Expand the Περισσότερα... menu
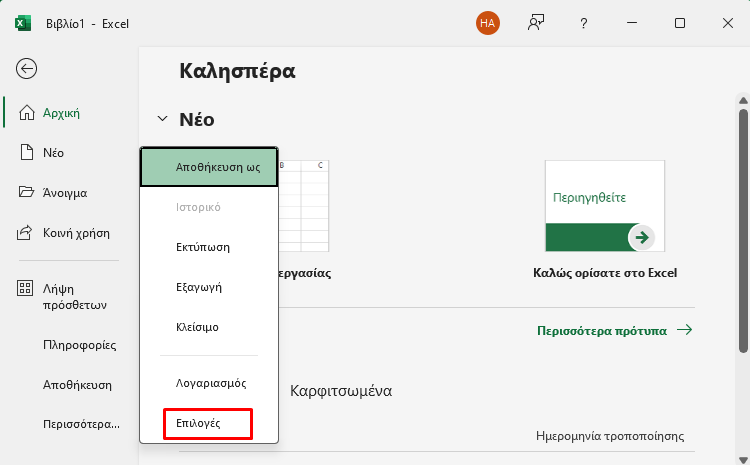 point(81,424)
